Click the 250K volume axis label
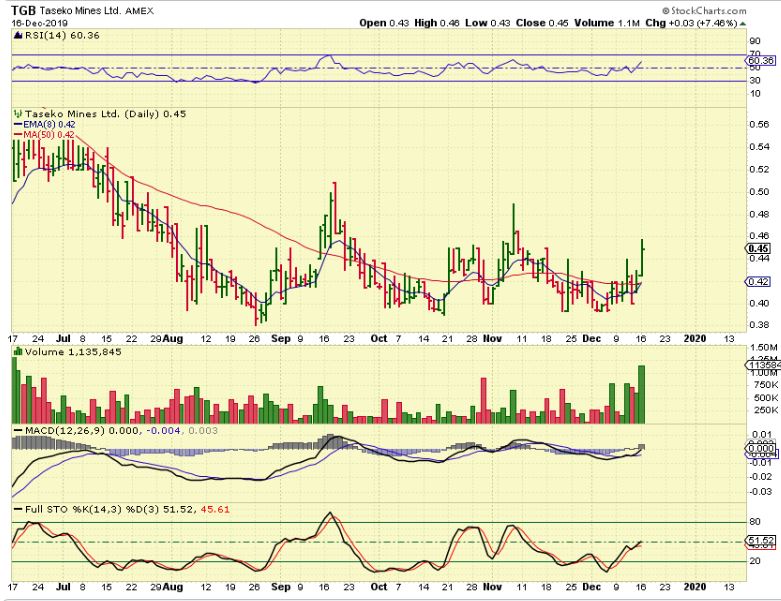 765,410
